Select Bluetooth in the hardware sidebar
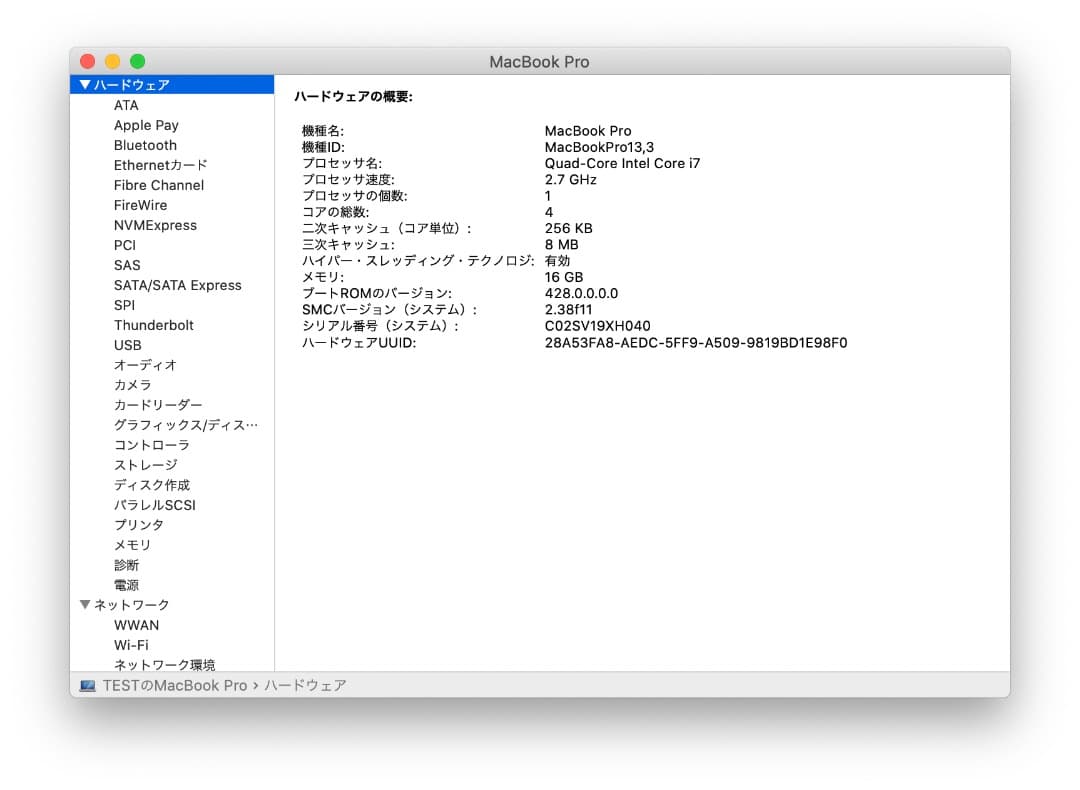The height and width of the screenshot is (790, 1080). click(145, 145)
